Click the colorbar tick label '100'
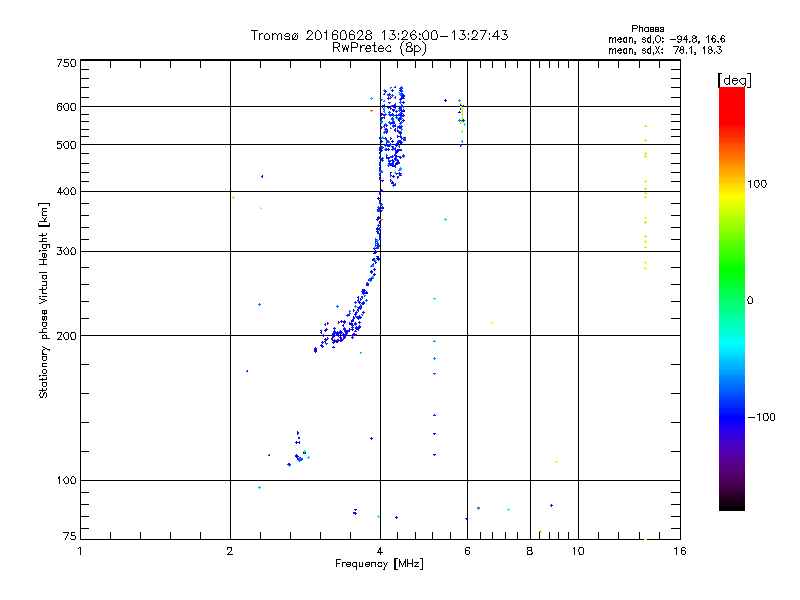The width and height of the screenshot is (800, 600). [757, 184]
